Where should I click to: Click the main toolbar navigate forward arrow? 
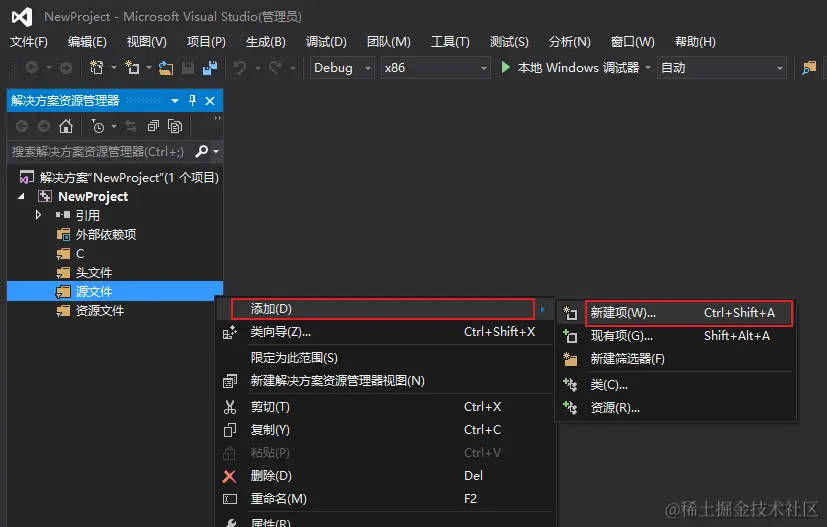66,68
